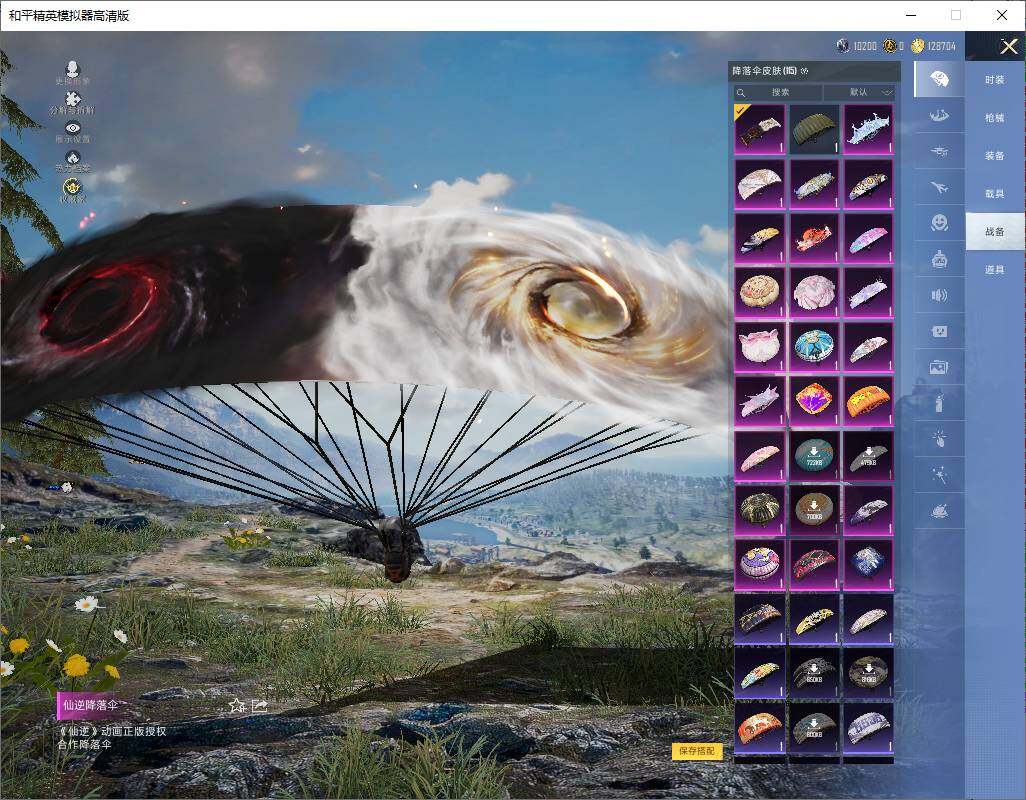
Task: Select the round biscuit-pattern parachute skin
Action: click(x=760, y=292)
